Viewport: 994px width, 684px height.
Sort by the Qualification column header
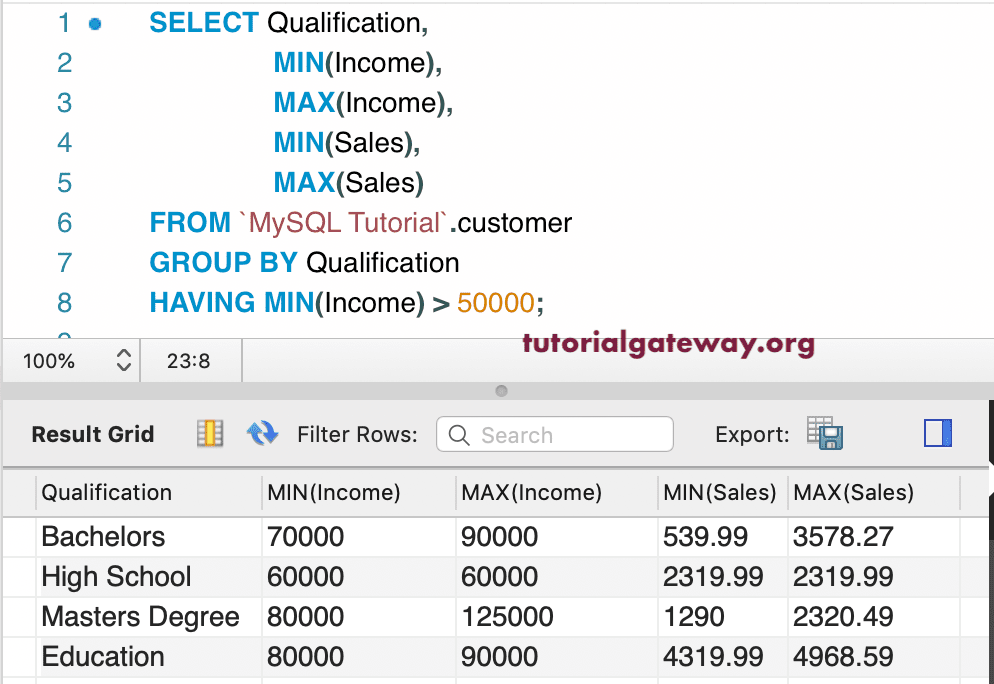pos(107,492)
